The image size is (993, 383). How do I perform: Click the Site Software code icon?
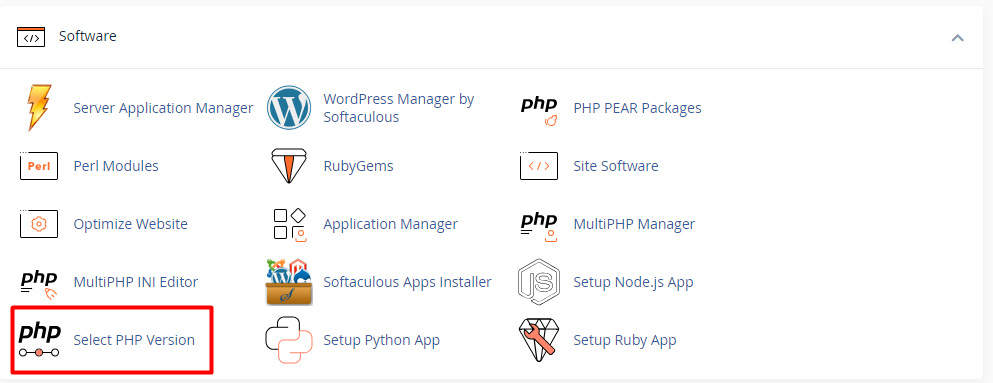(x=539, y=166)
